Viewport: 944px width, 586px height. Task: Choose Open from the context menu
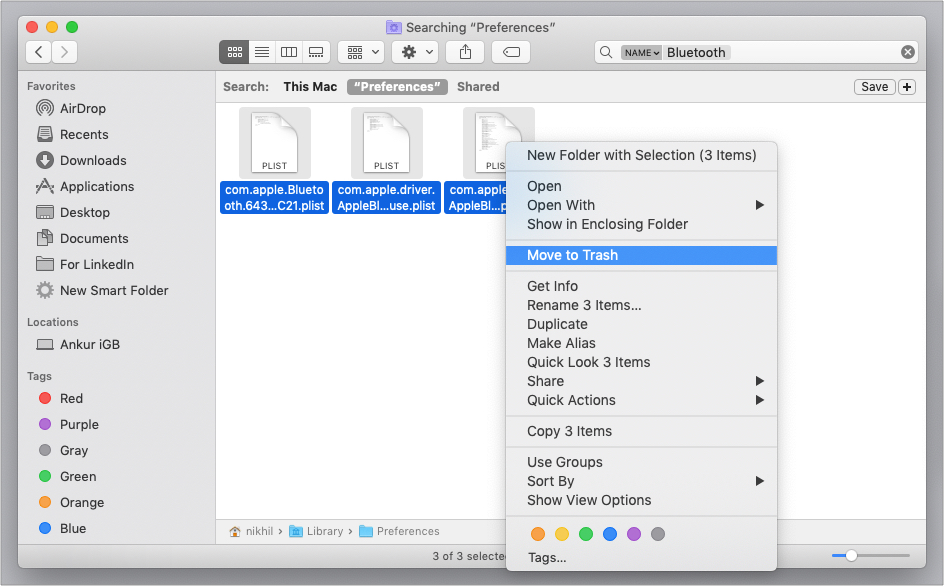click(x=641, y=186)
